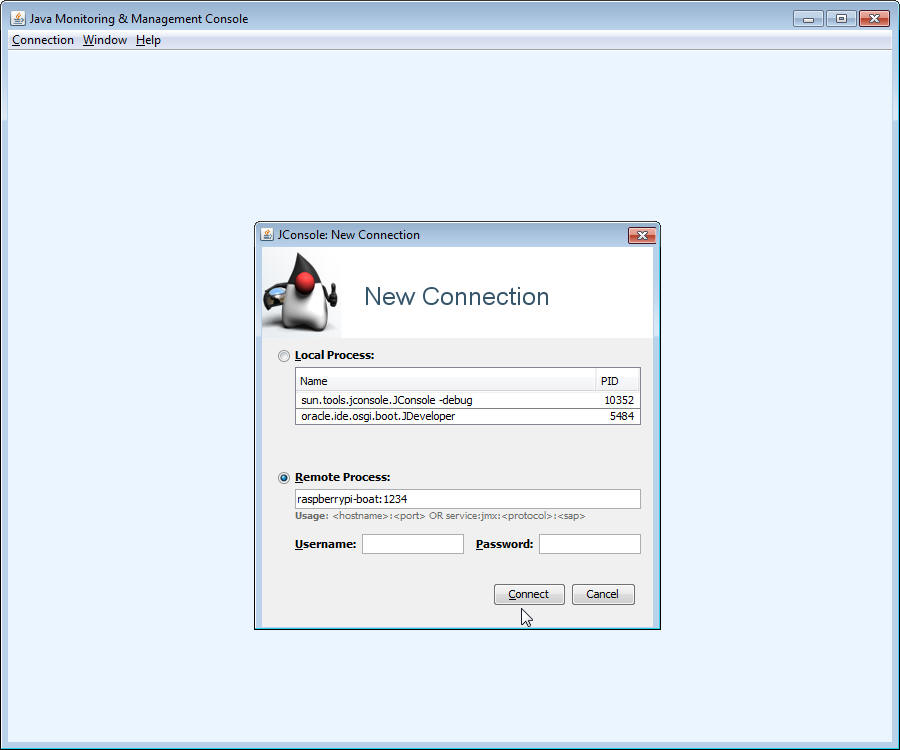
Task: Click the JConsole dialog title bar icon
Action: click(x=267, y=235)
